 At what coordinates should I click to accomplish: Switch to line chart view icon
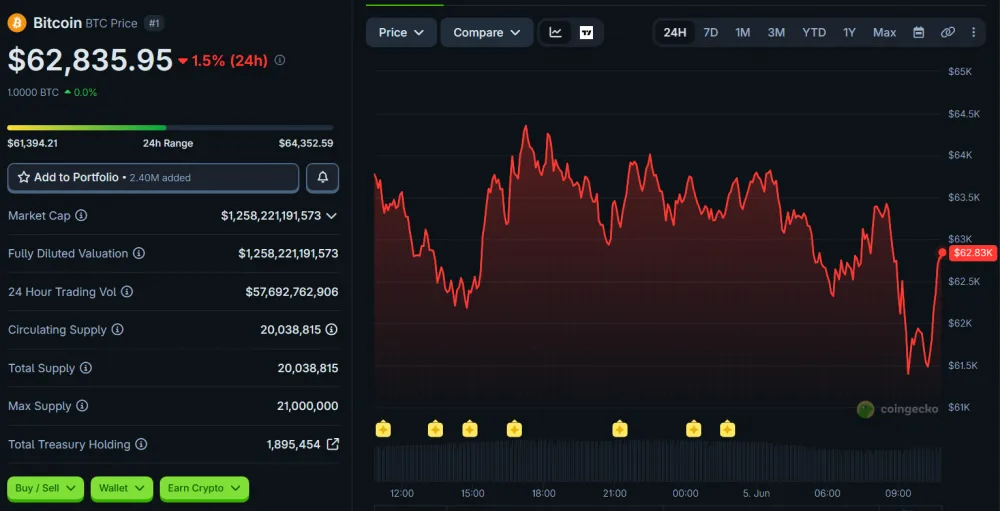[555, 33]
